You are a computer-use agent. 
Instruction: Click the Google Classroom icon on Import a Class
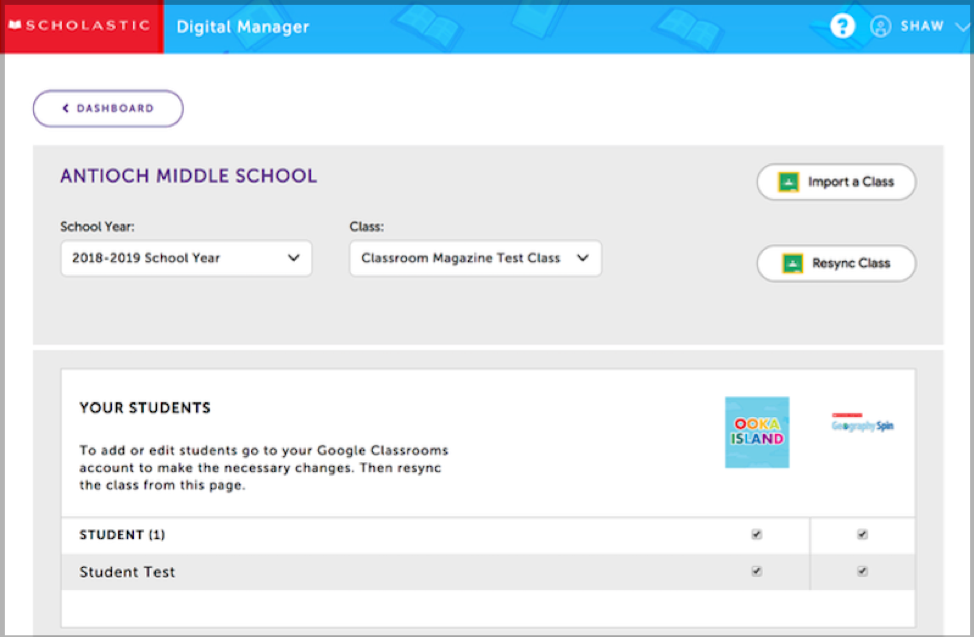coord(791,182)
